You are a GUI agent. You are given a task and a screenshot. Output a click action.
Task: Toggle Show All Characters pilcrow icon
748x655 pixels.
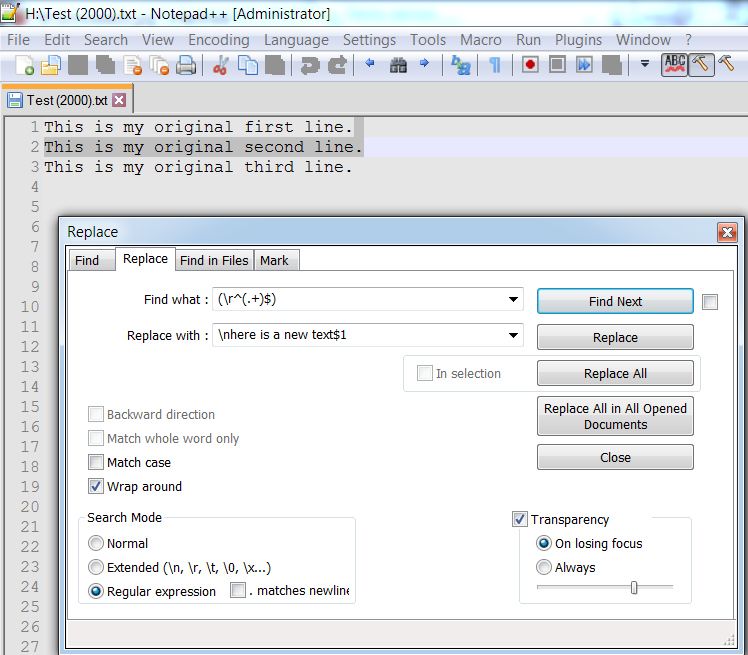495,64
